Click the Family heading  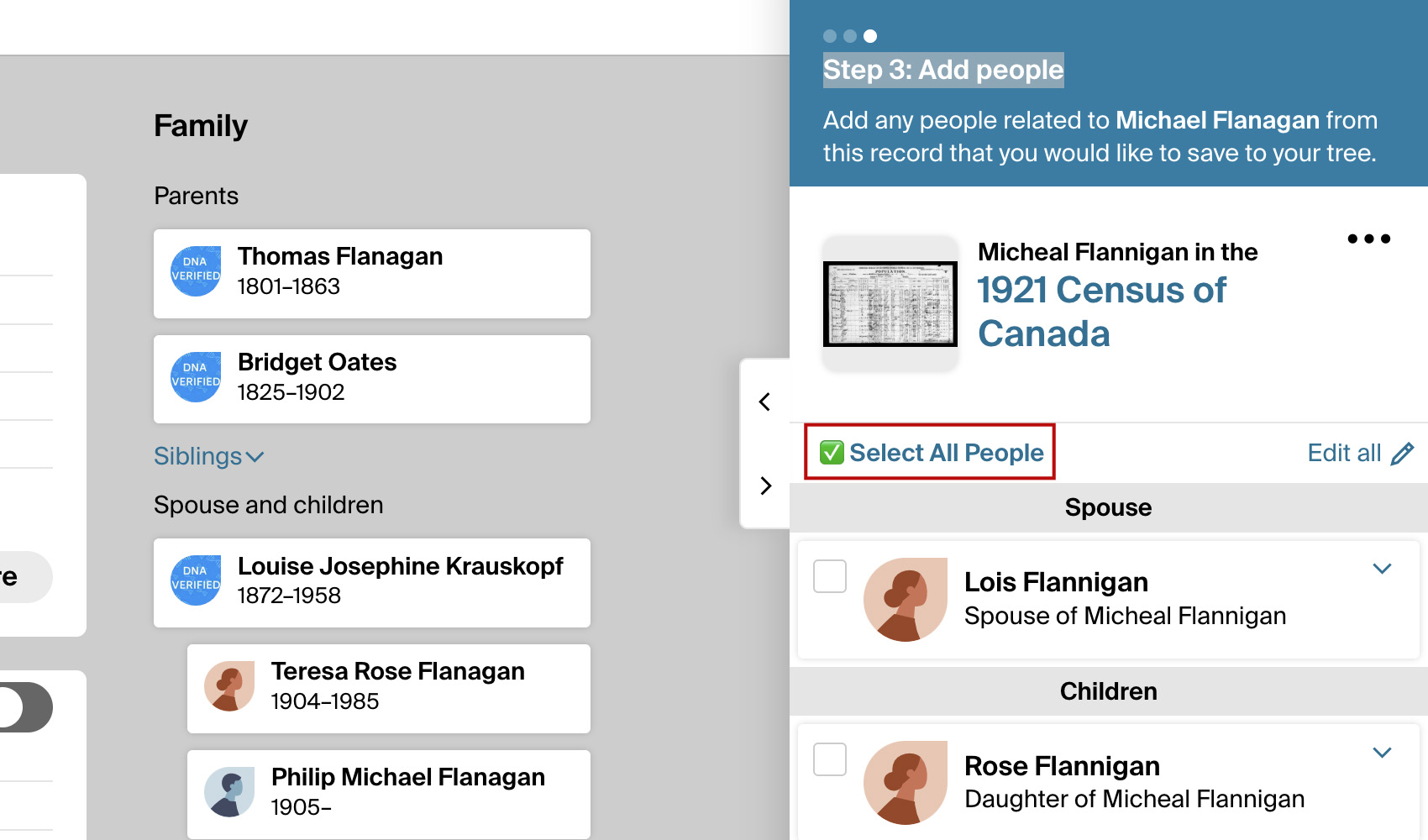click(201, 126)
